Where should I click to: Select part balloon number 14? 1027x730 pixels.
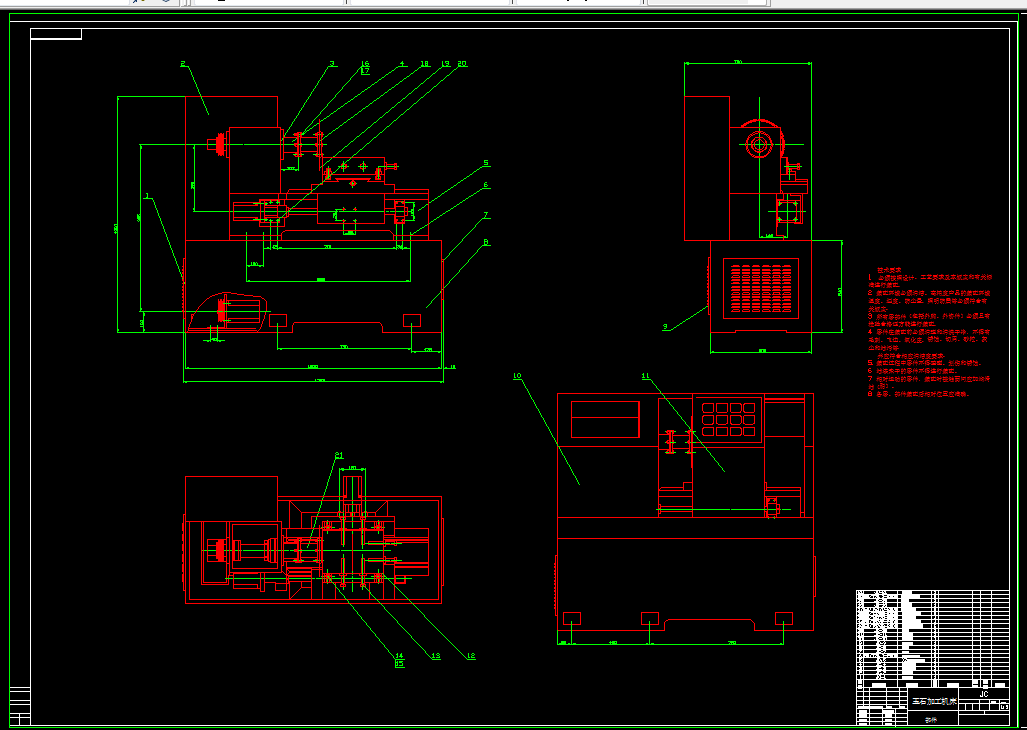point(400,655)
